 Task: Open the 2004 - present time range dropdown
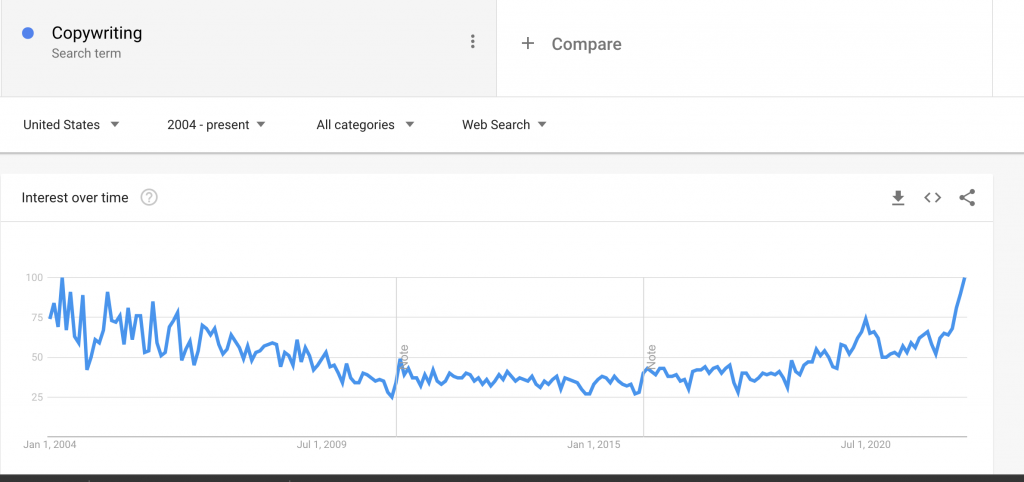(x=216, y=125)
